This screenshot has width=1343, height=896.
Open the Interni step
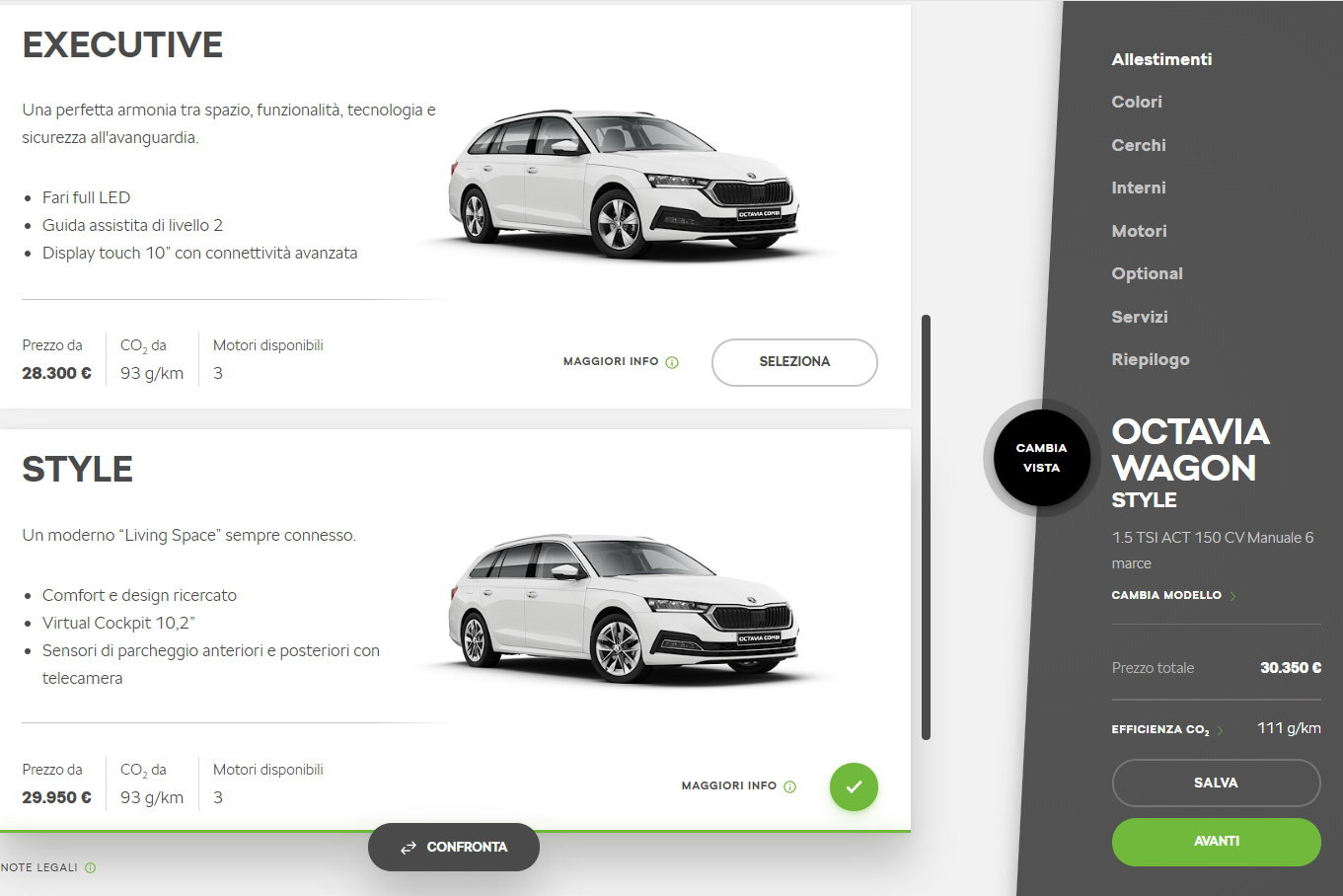(x=1138, y=187)
